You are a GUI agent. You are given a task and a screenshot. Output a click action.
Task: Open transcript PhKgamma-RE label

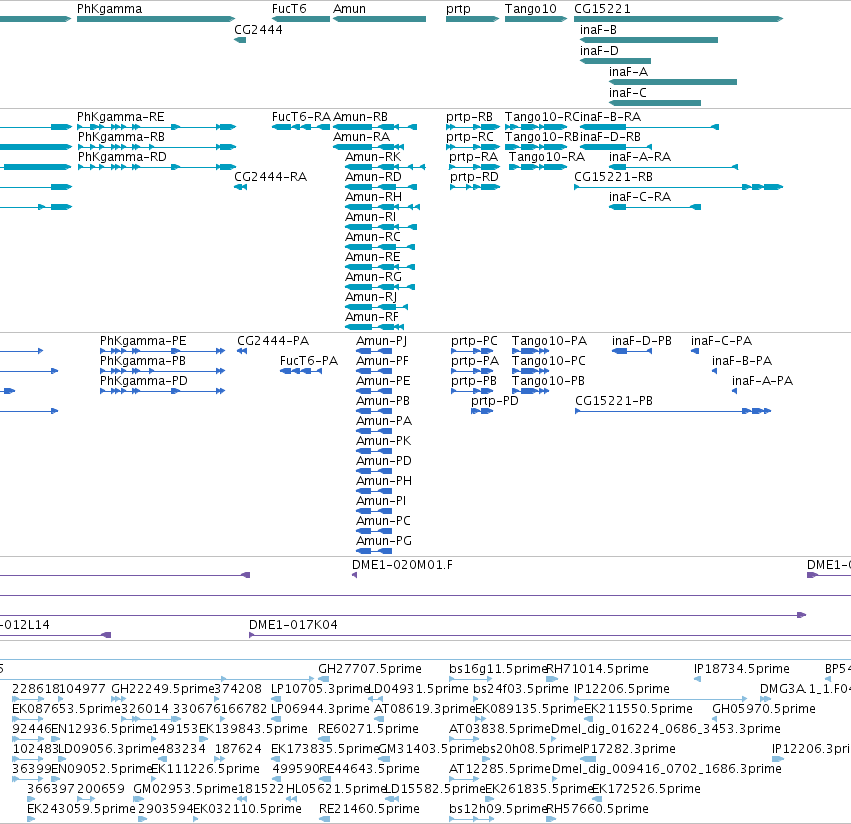(x=120, y=117)
